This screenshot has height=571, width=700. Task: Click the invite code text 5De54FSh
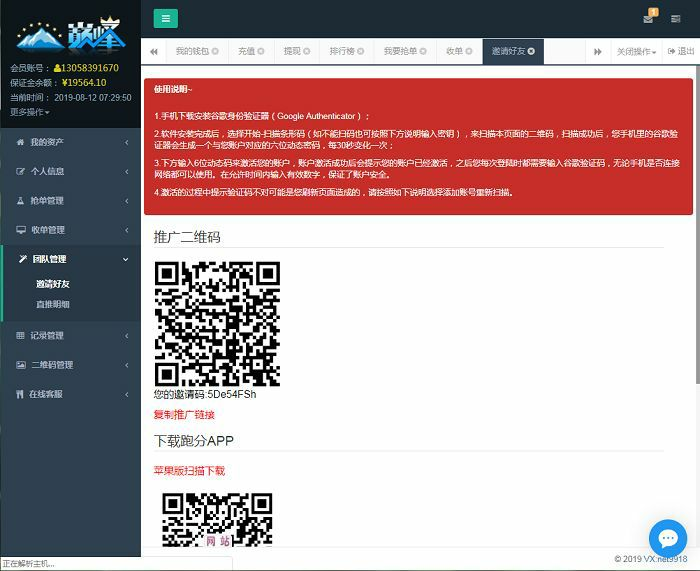[232, 395]
